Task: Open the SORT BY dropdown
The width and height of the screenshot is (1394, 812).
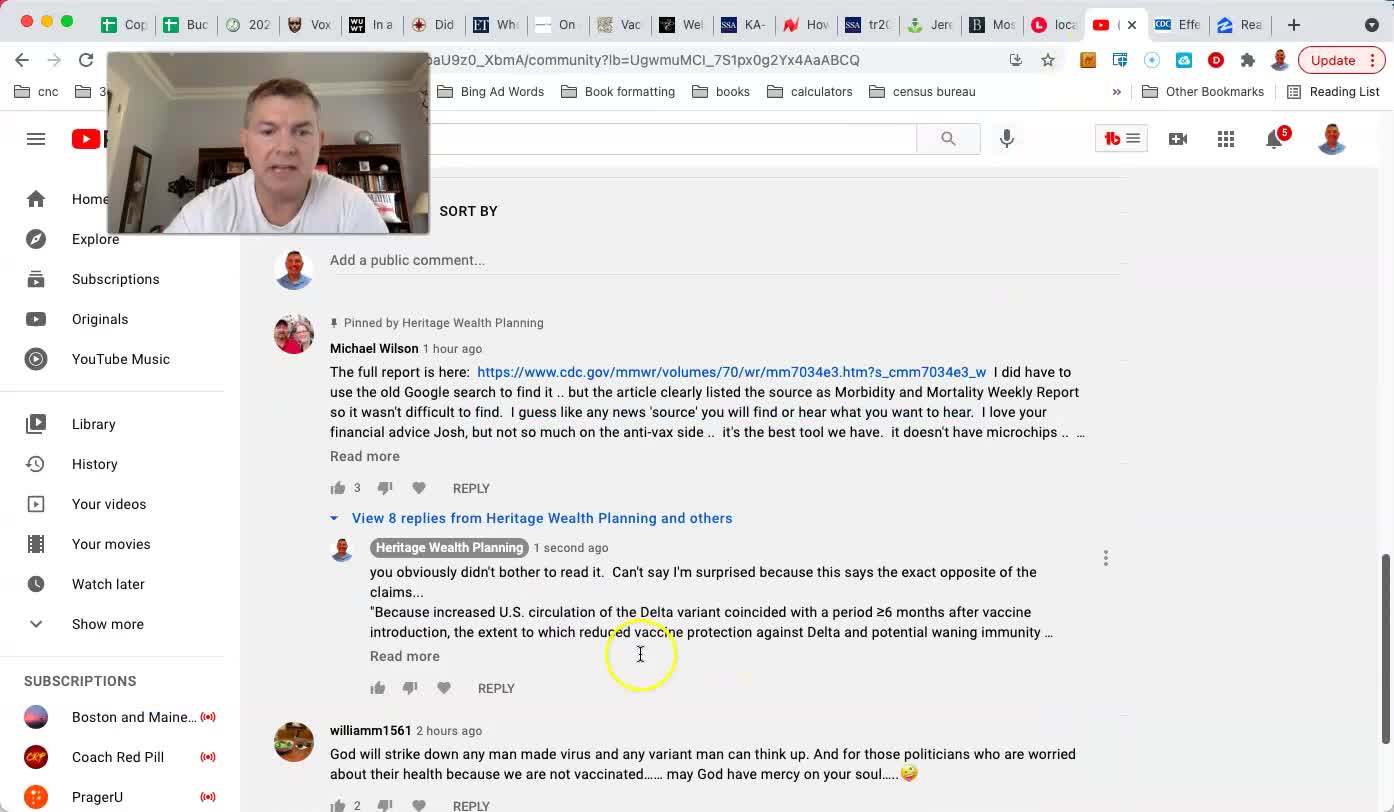Action: pos(468,211)
